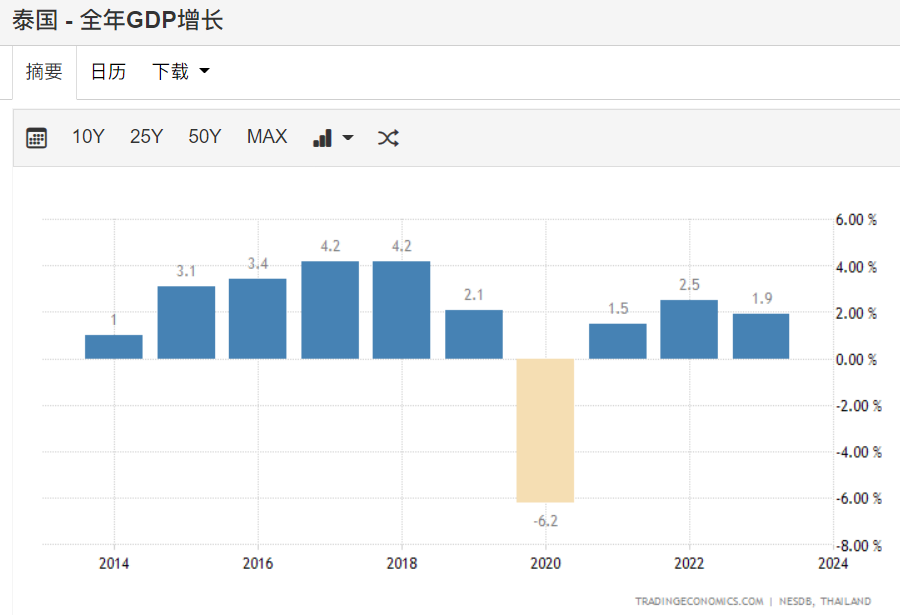The image size is (900, 615).
Task: Click the 0.00 % axis label
Action: [856, 360]
